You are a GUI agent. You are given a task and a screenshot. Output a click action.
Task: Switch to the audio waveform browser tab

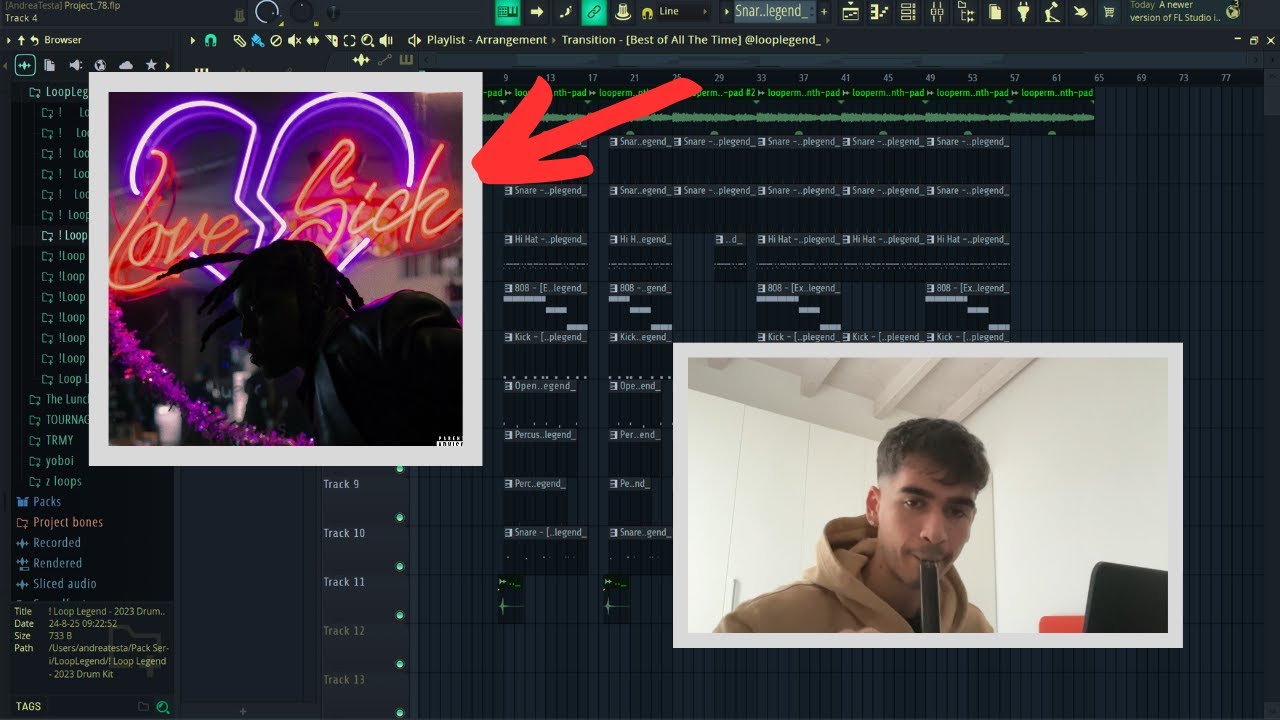click(x=25, y=65)
